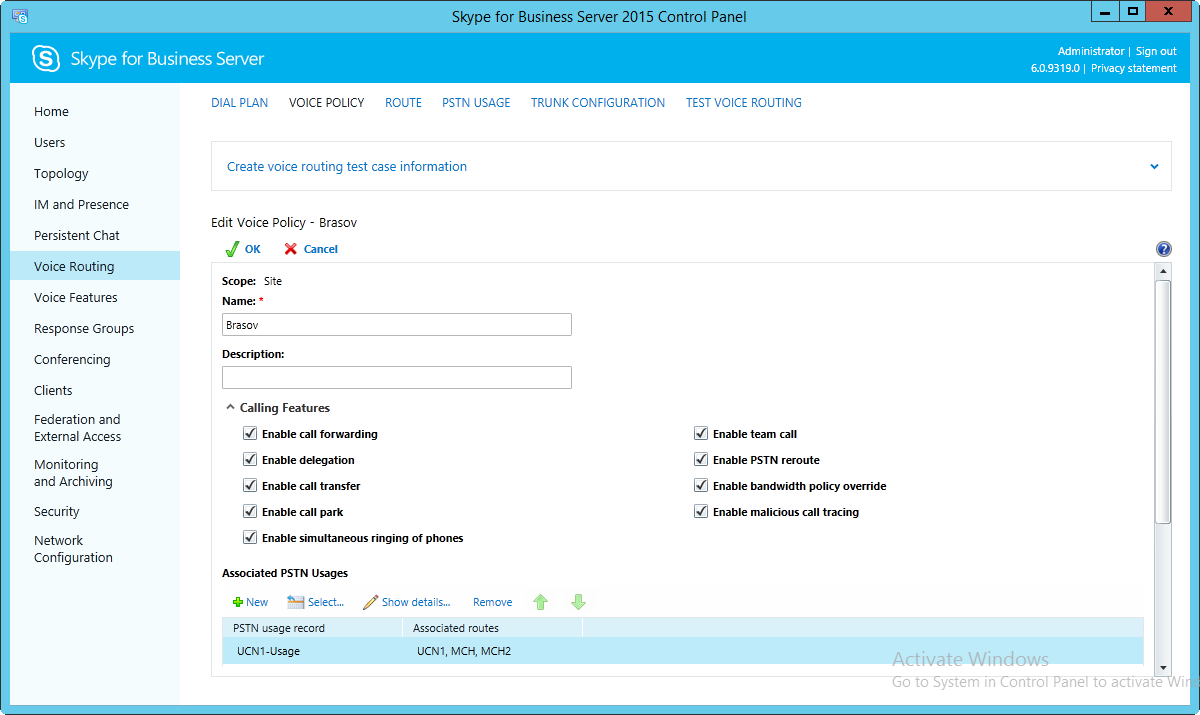Click the scrollbar up arrow

(1162, 271)
